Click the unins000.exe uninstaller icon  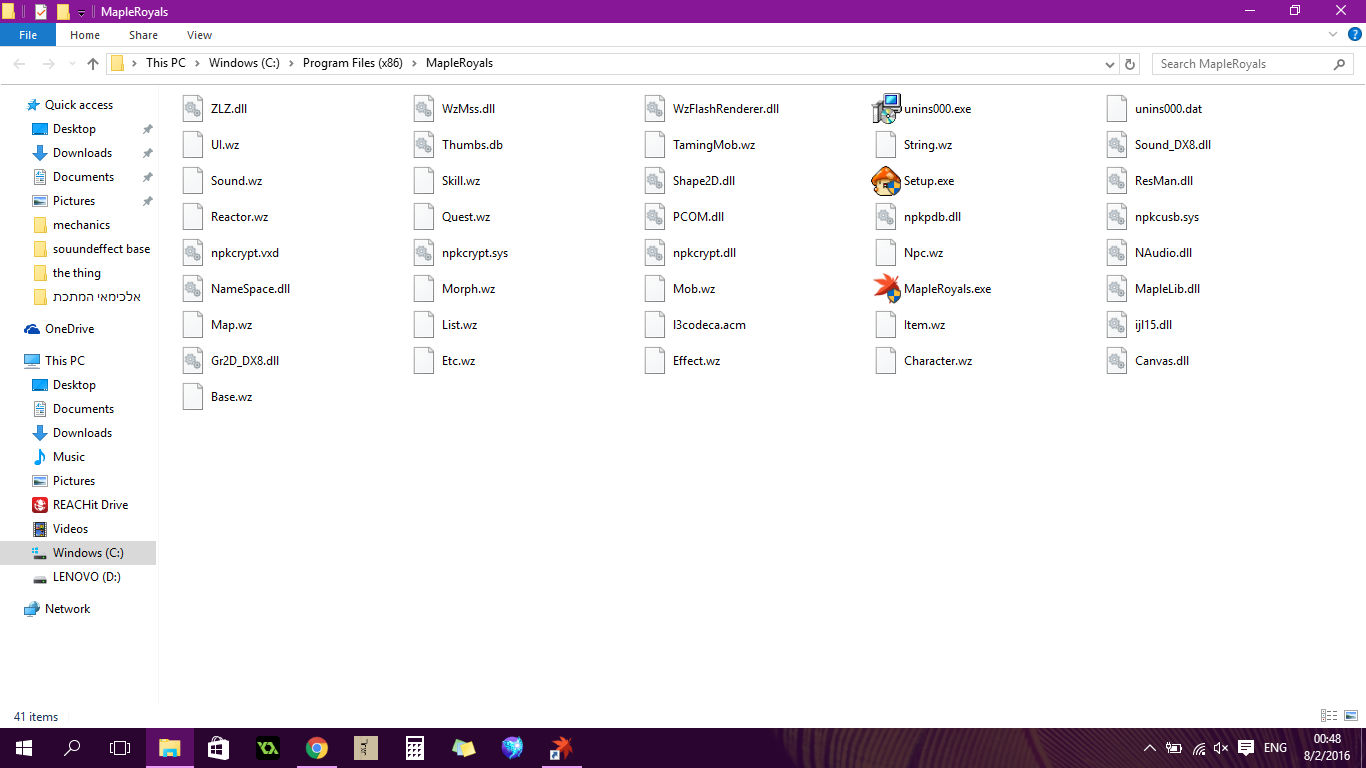click(x=886, y=109)
